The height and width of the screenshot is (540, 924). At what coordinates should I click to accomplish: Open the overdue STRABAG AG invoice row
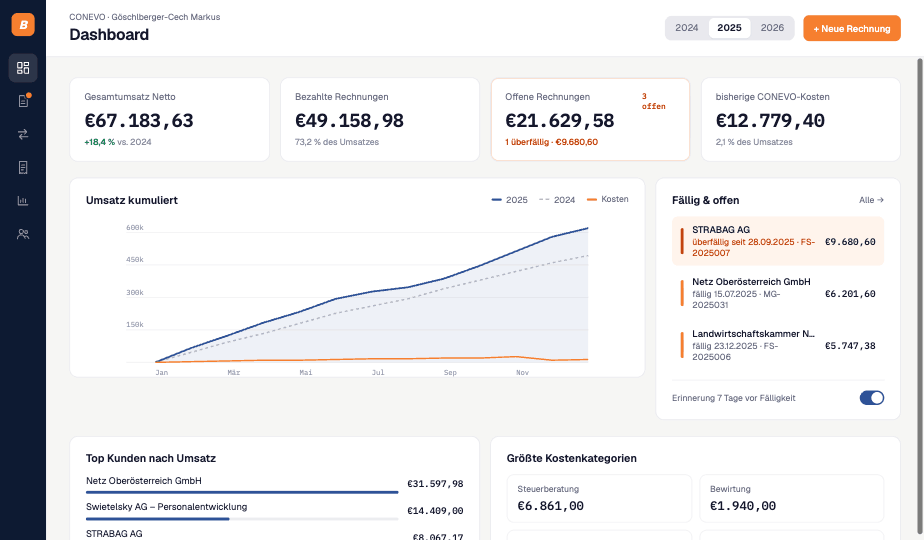coord(778,241)
